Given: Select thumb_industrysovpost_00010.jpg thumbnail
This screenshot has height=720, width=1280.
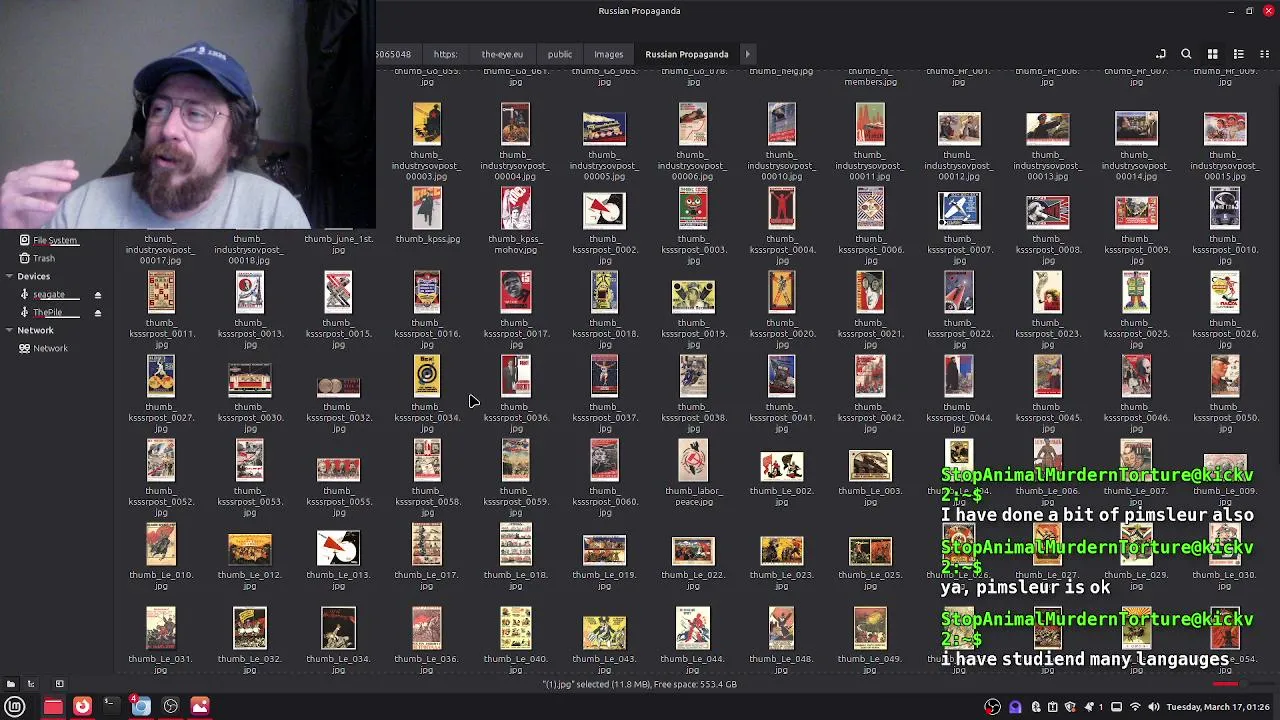Looking at the screenshot, I should (781, 124).
